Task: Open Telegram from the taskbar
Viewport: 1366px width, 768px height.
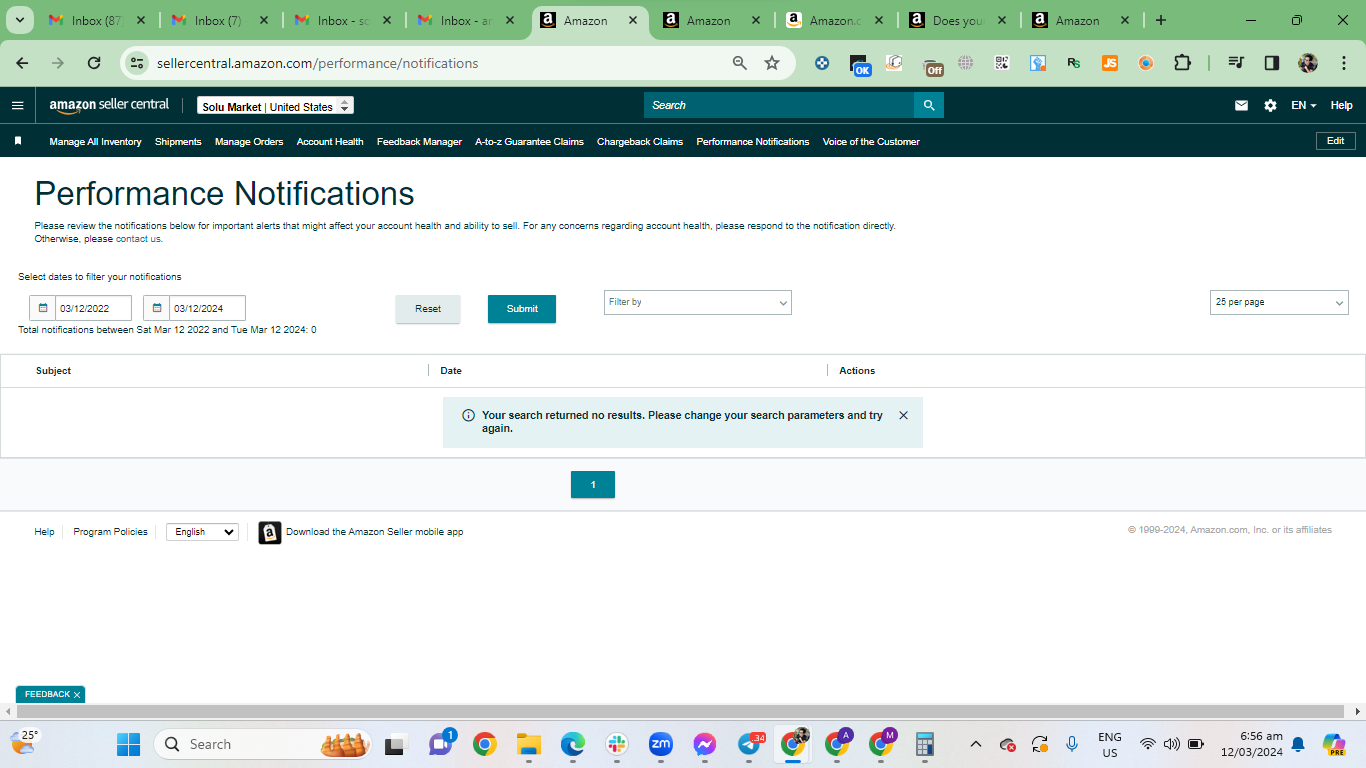Action: coord(750,744)
